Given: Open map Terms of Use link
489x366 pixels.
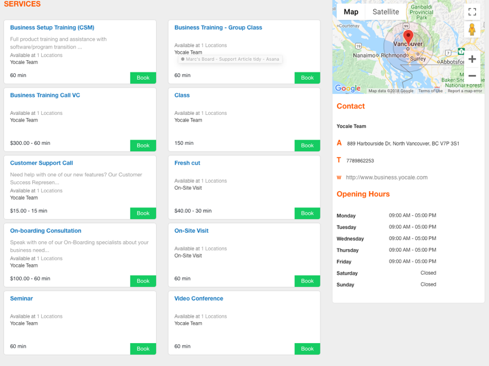Looking at the screenshot, I should 430,91.
